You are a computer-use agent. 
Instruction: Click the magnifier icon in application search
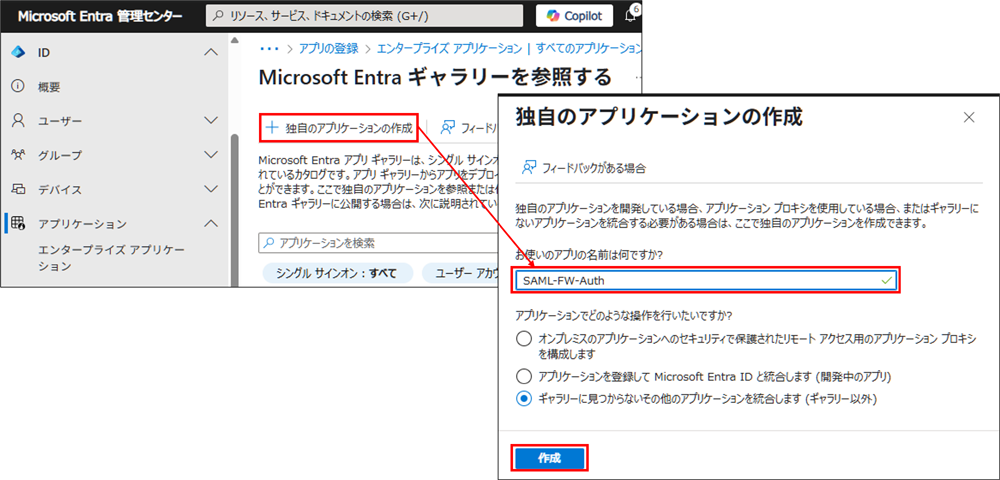pos(269,243)
